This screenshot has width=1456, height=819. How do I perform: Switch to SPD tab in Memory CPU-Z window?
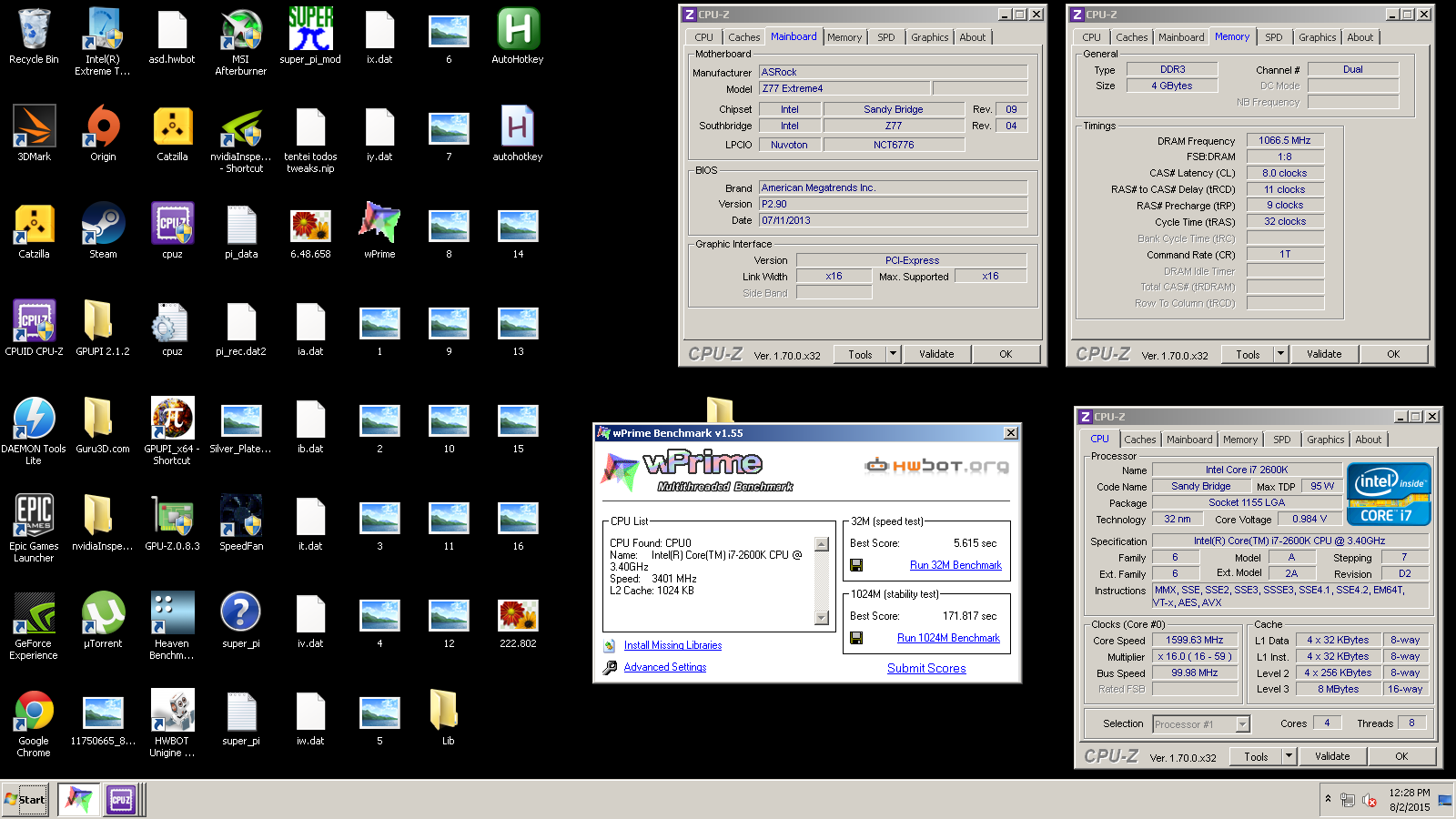(x=1274, y=37)
